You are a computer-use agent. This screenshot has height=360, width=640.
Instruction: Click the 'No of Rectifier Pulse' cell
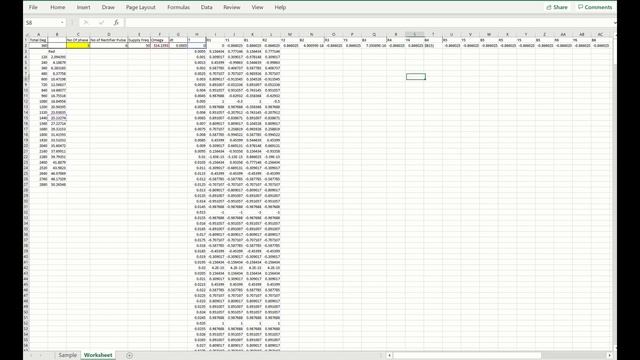pyautogui.click(x=109, y=40)
